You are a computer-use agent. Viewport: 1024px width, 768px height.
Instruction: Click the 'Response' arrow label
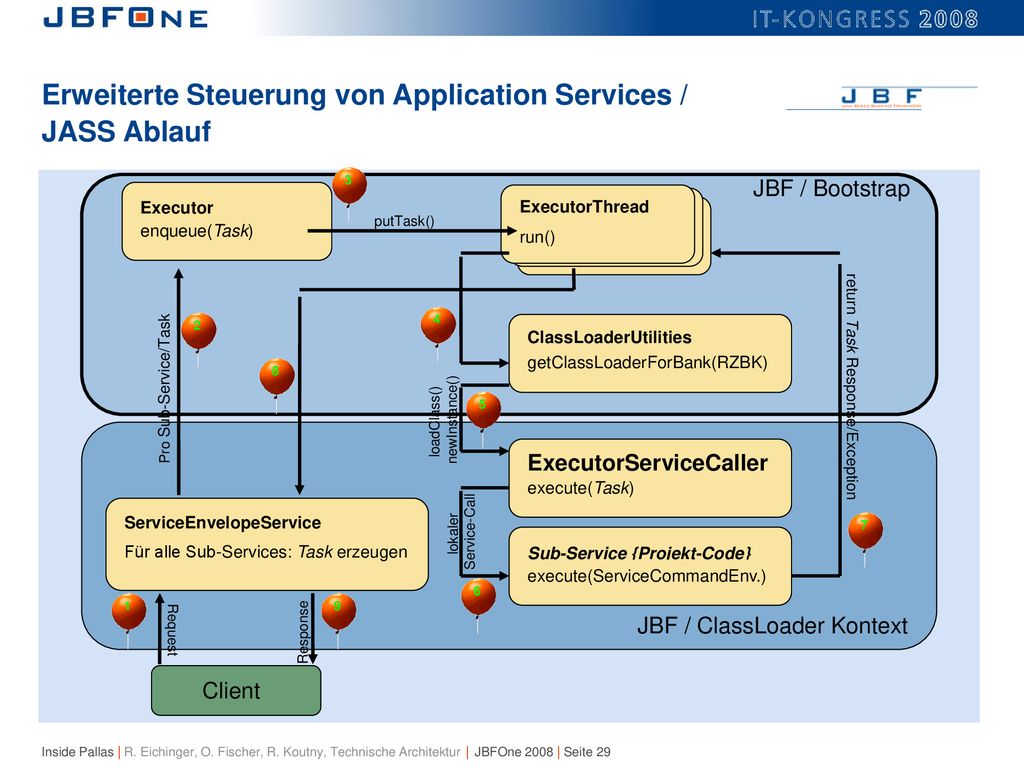click(304, 632)
